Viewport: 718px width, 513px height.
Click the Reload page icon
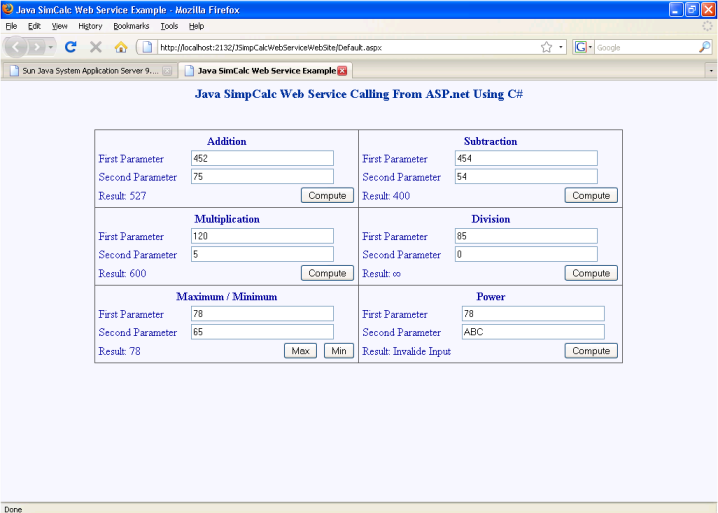click(71, 47)
